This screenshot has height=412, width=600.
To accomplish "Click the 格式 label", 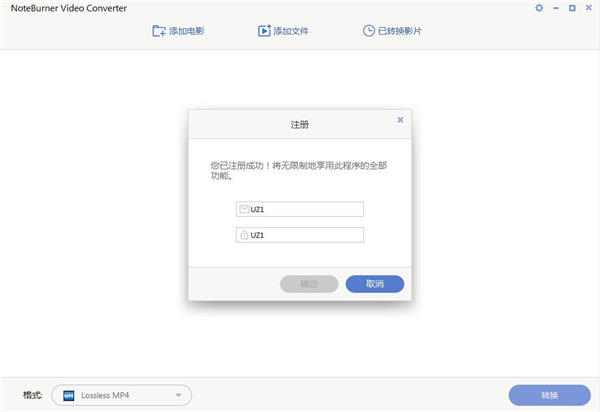I will click(x=33, y=395).
